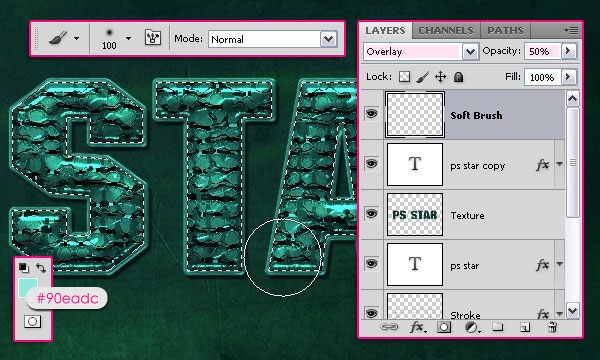Toggle Lock position icon
This screenshot has width=600, height=360.
pos(440,77)
